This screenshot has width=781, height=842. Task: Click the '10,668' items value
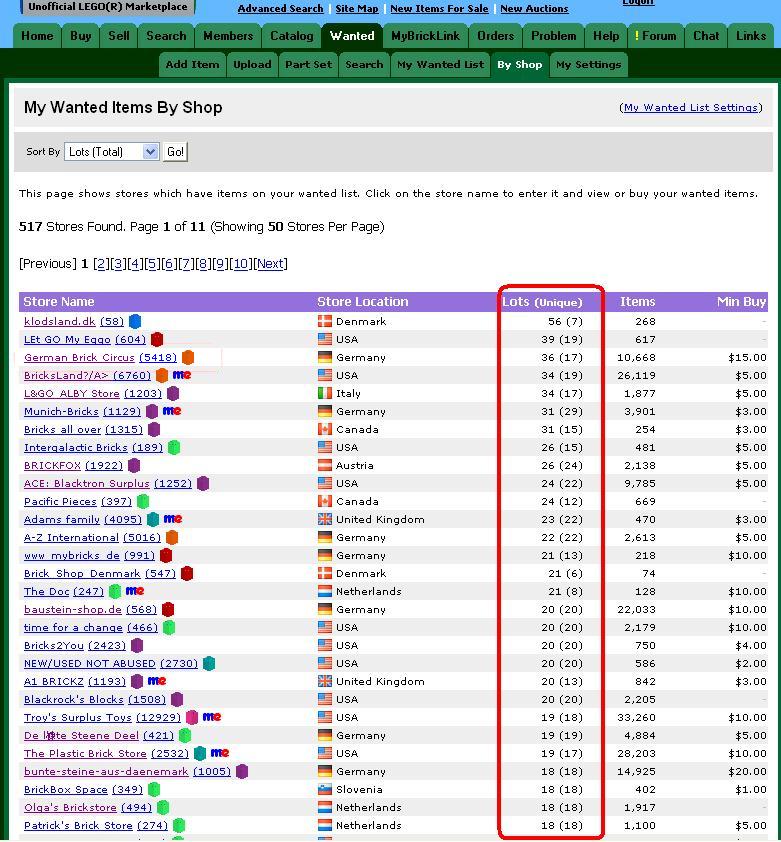point(636,357)
